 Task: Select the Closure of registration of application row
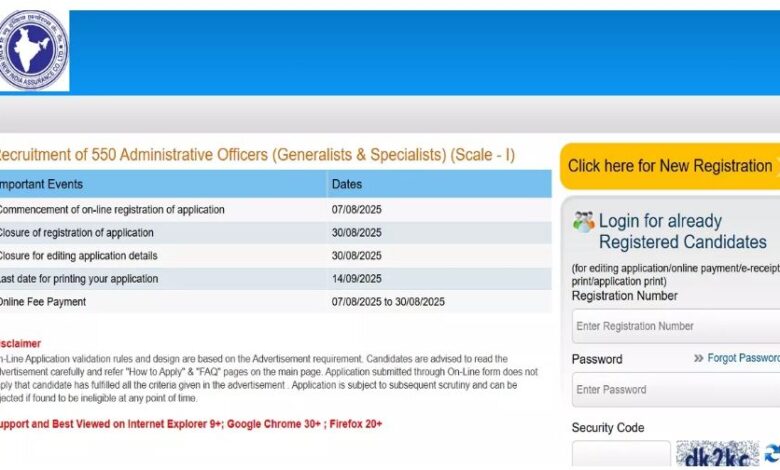click(276, 232)
